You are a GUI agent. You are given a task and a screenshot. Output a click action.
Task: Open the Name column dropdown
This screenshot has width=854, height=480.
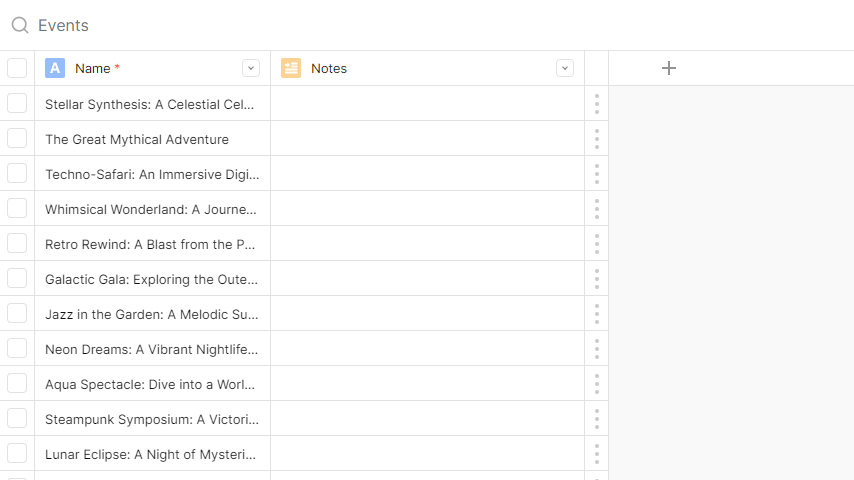click(x=251, y=68)
